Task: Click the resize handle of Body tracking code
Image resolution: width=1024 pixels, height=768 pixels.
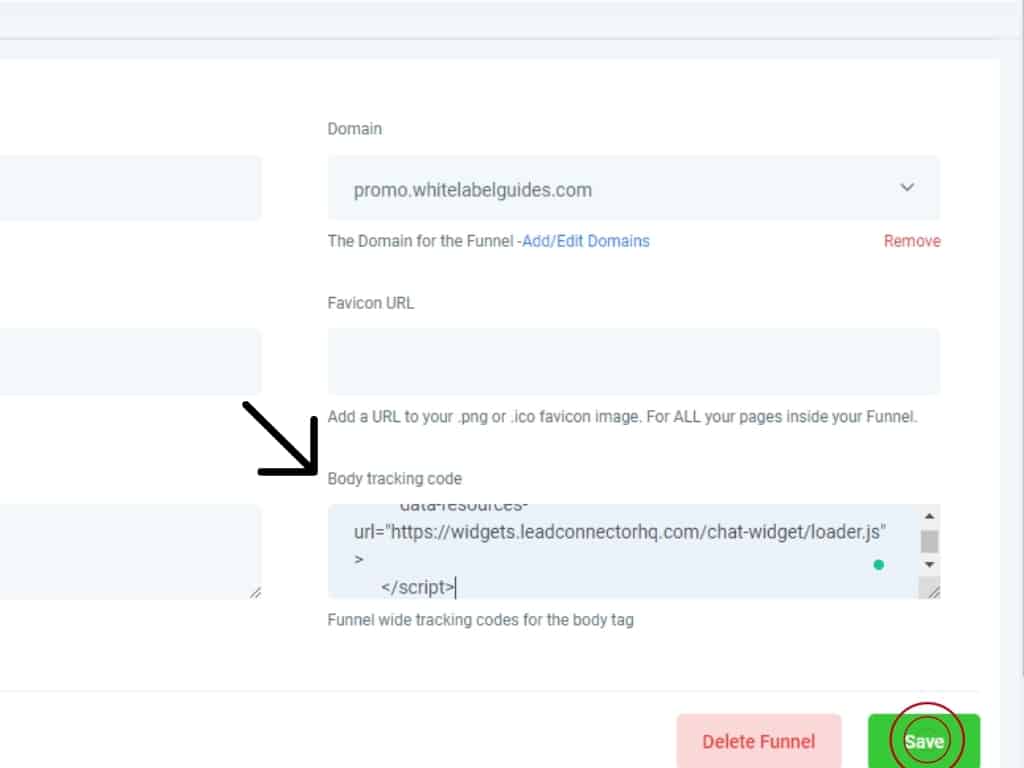Action: point(932,592)
